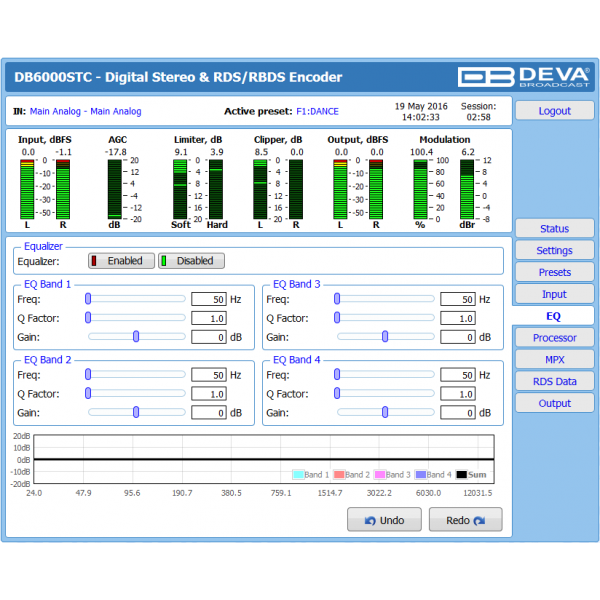Screen dimensions: 600x600
Task: Go to the Input page
Action: 554,294
